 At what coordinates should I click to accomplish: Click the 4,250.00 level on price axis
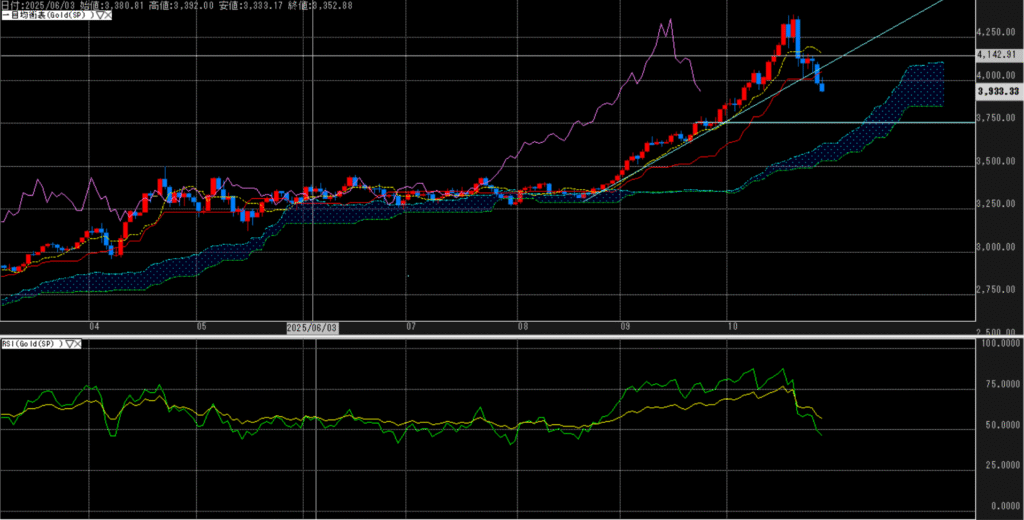pos(997,33)
